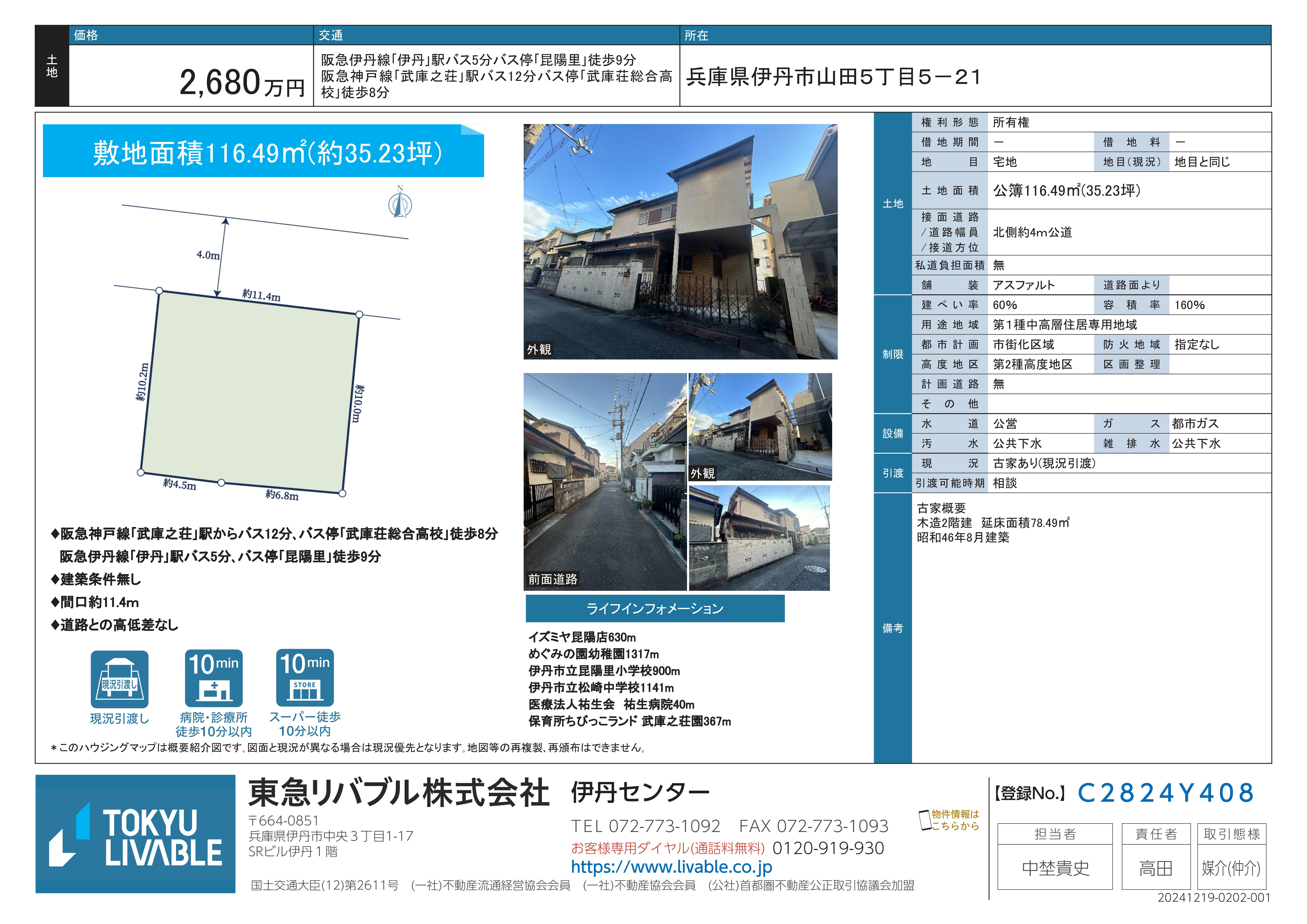Click the smartphone icon beside 物件情報はこちらから
Screen dimensions: 1307x924
pyautogui.click(x=925, y=820)
